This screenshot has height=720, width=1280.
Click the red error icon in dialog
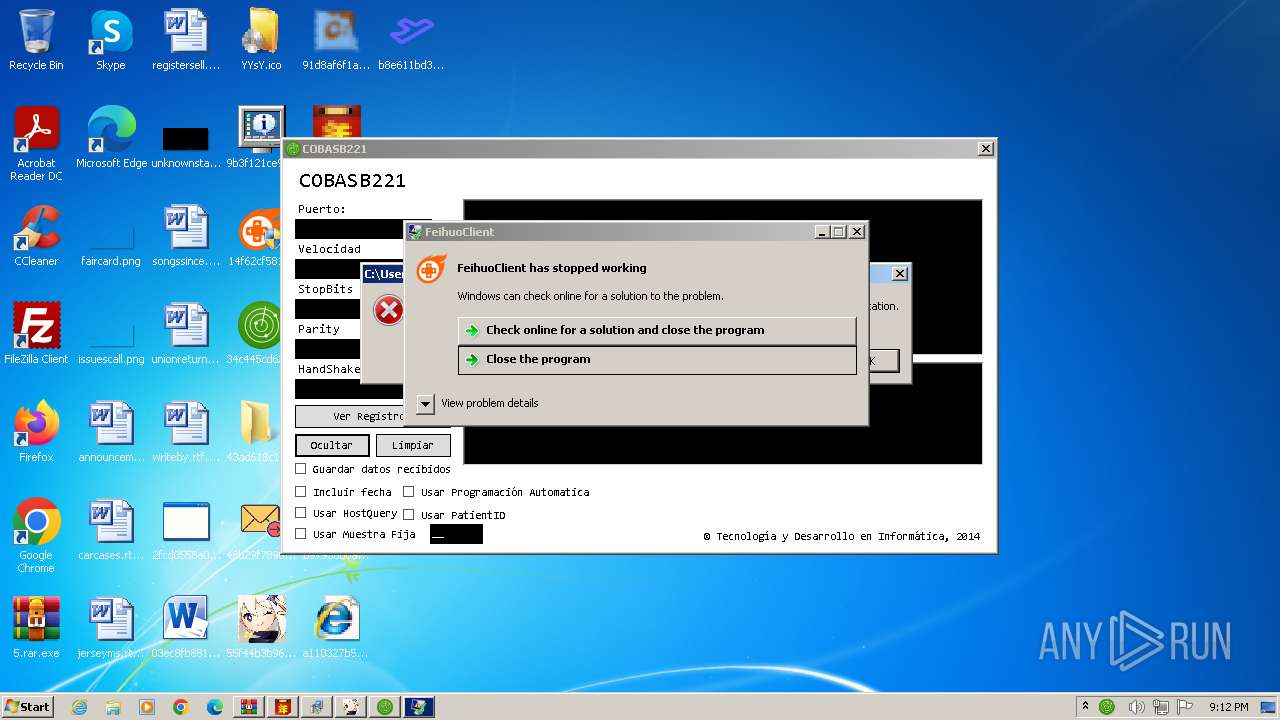point(388,310)
